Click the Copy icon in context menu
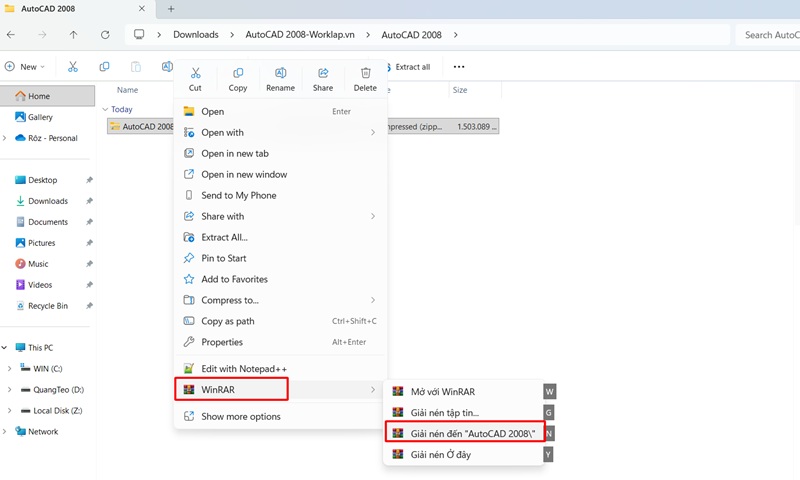 coord(238,73)
